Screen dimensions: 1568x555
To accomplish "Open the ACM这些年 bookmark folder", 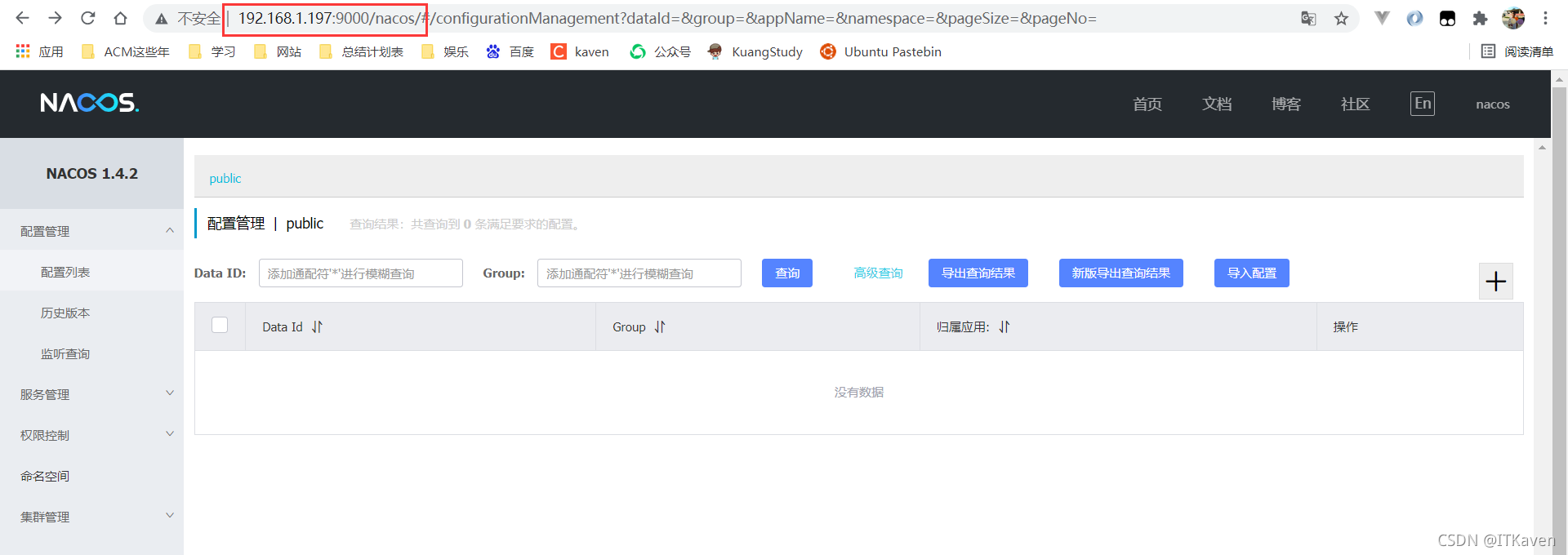I will [126, 51].
